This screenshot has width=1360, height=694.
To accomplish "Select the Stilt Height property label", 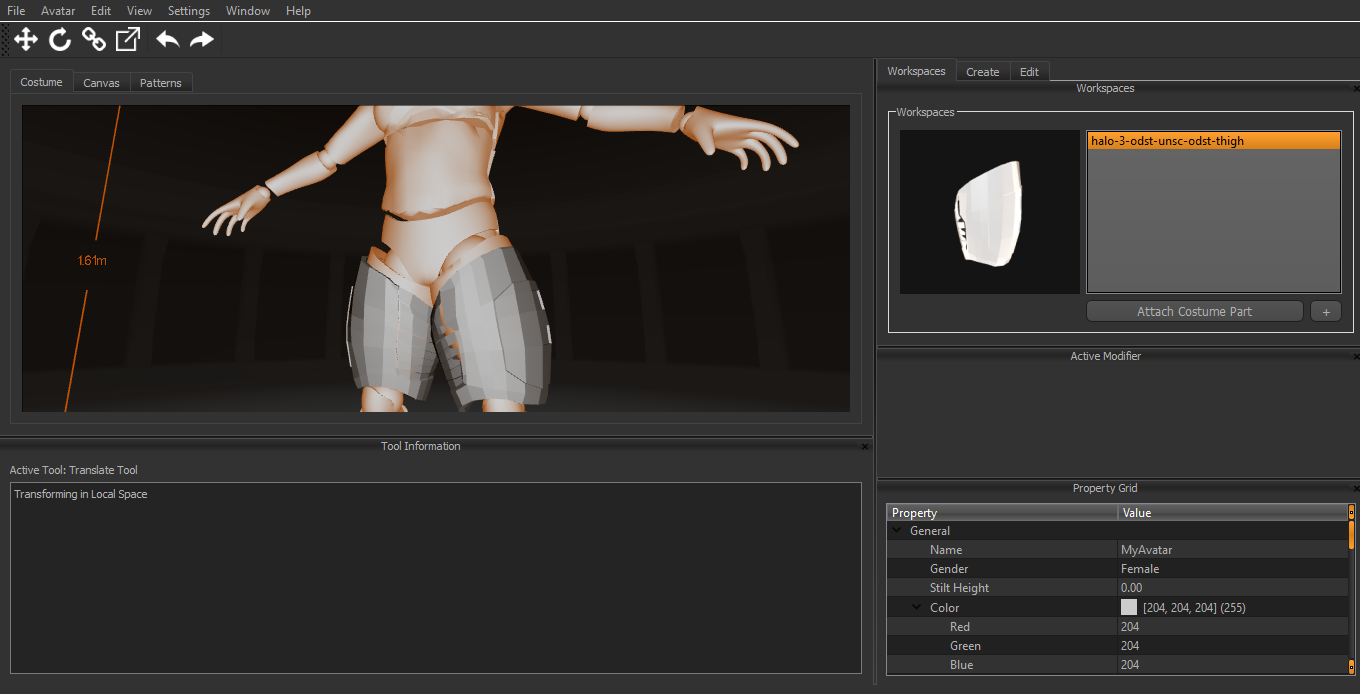I will click(x=960, y=588).
